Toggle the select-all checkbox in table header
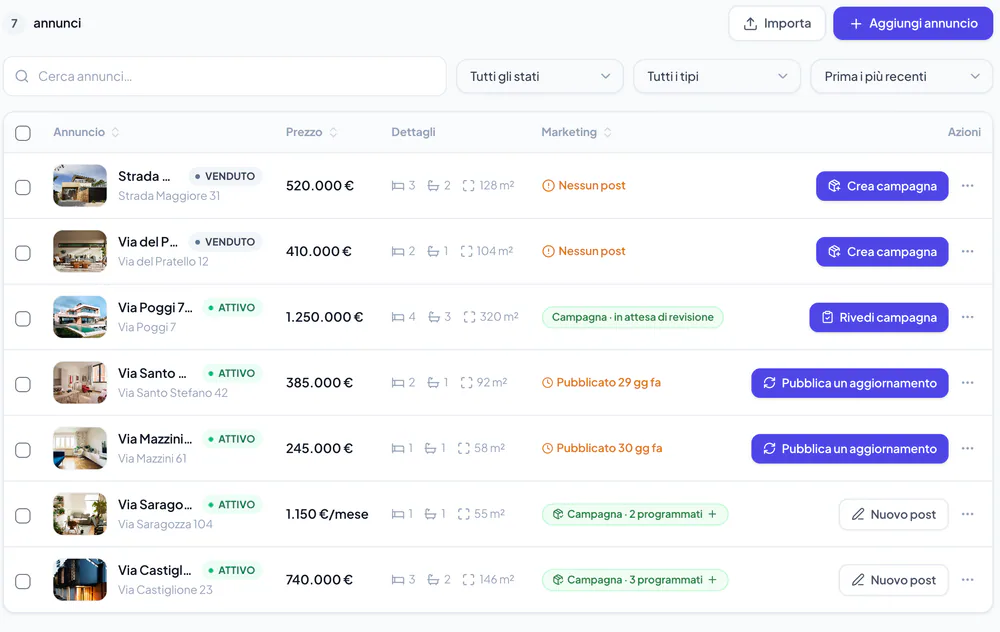1000x632 pixels. 23,133
